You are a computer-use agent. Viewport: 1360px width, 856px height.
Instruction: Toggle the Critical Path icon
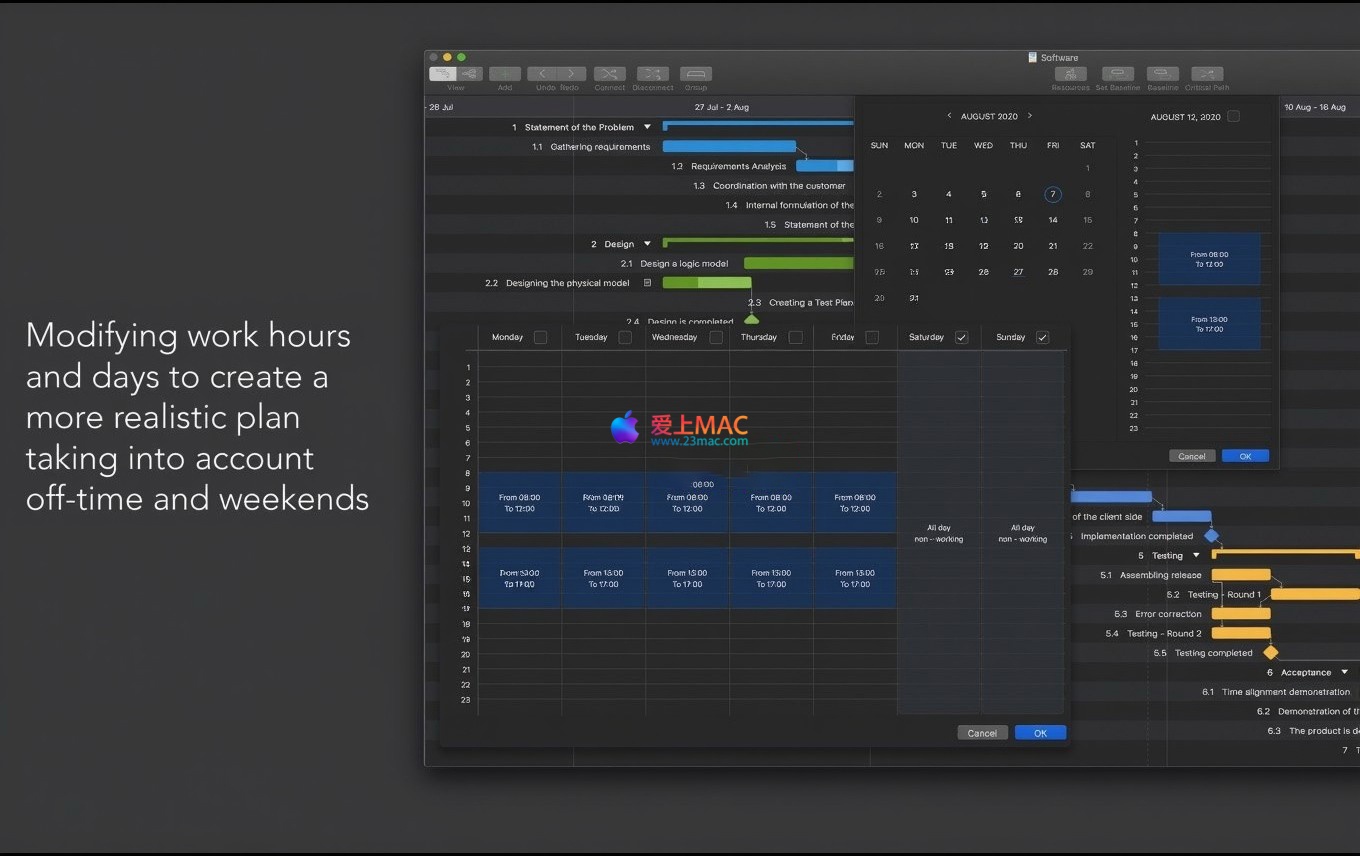click(1207, 74)
